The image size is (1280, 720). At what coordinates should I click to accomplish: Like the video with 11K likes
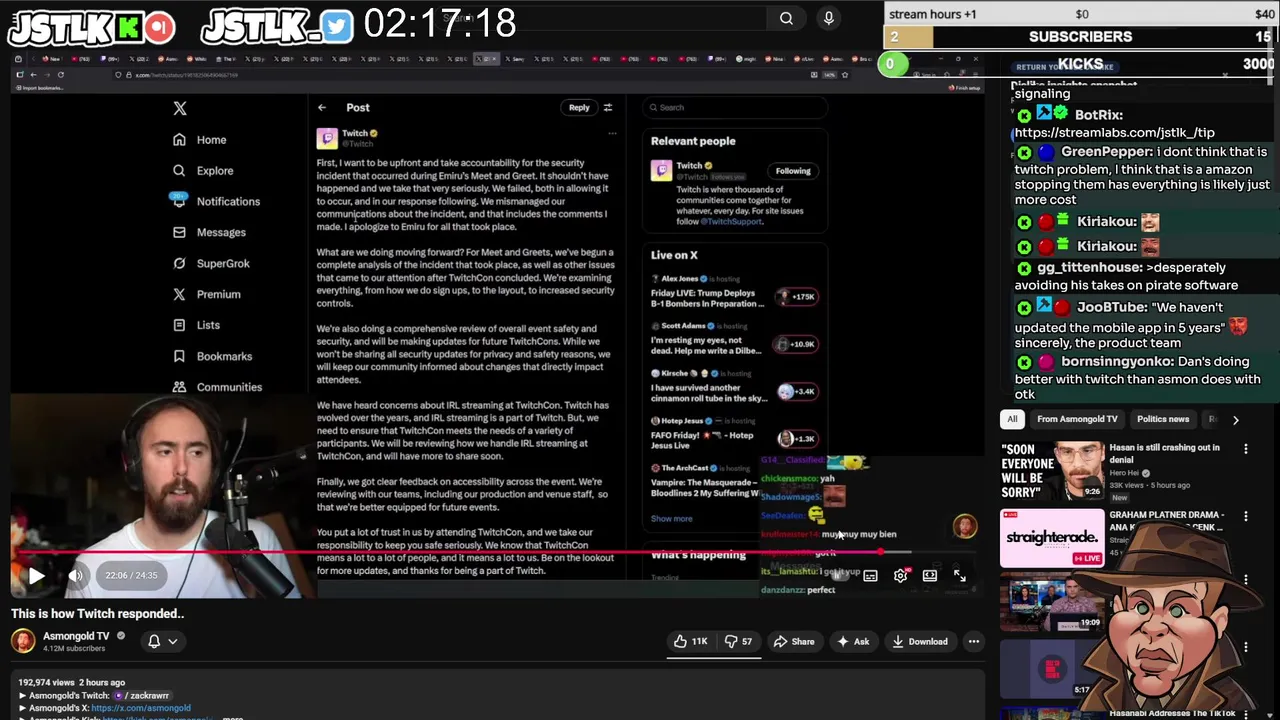[x=691, y=641]
